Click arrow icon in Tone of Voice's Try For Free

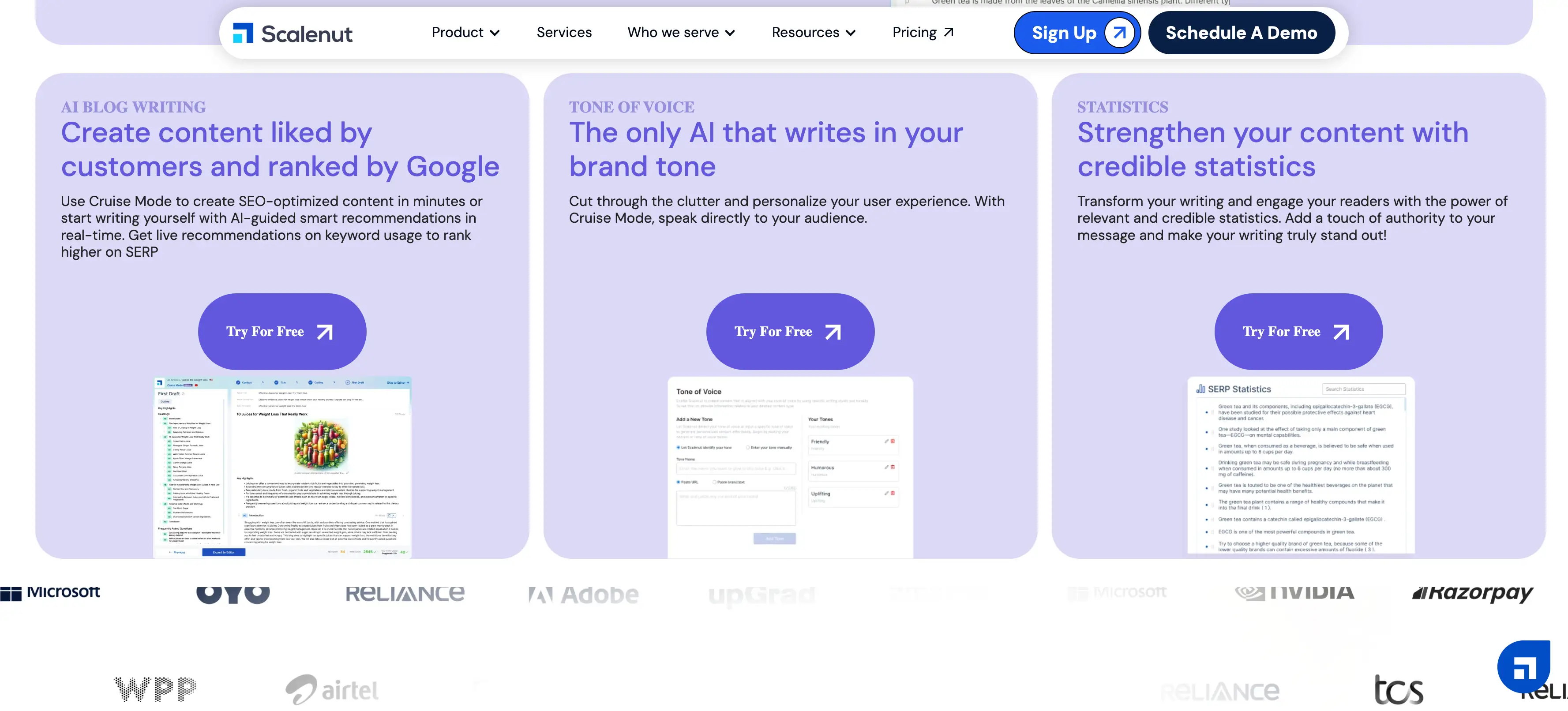[833, 332]
